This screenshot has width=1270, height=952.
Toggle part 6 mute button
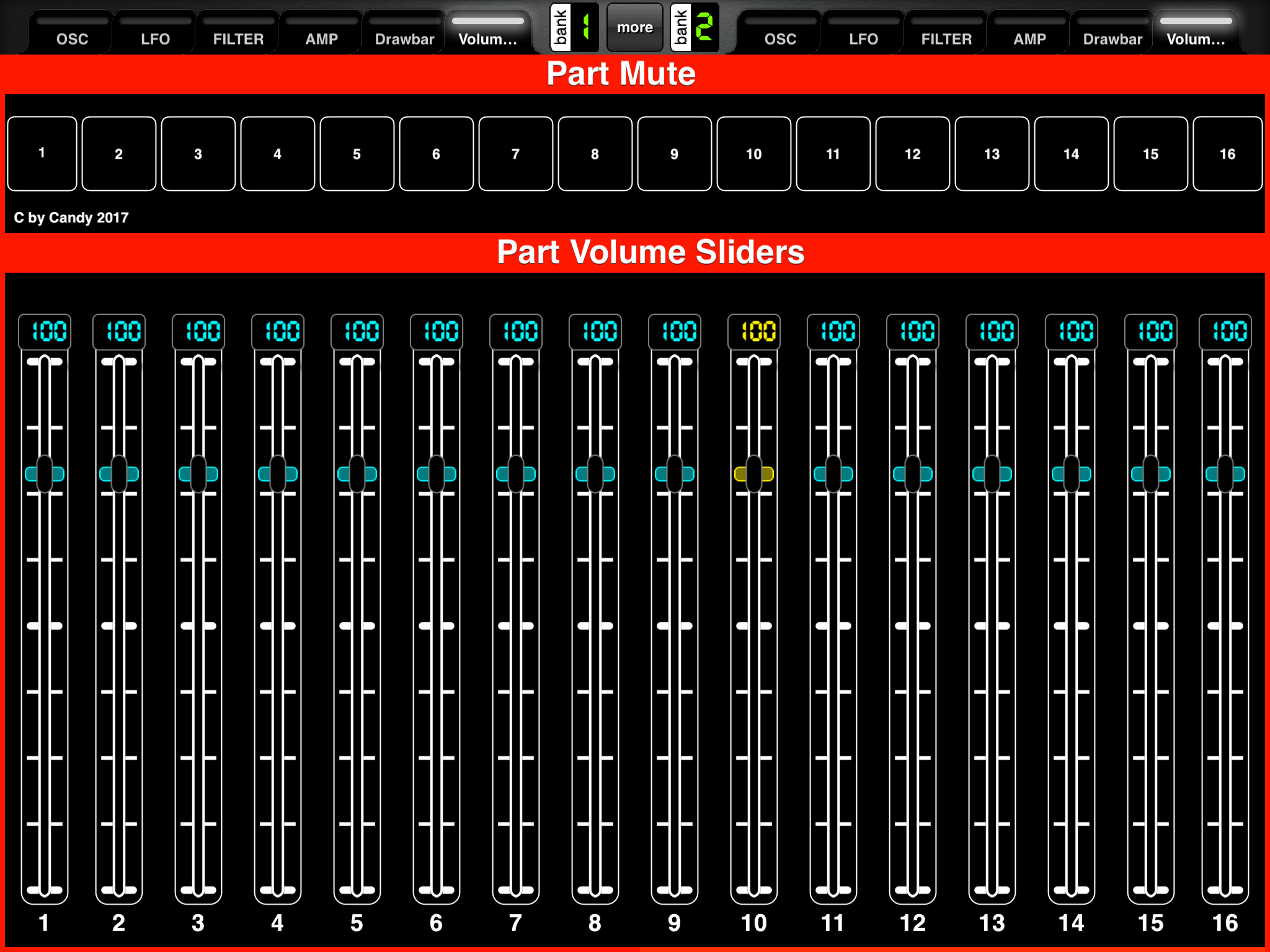click(x=437, y=154)
